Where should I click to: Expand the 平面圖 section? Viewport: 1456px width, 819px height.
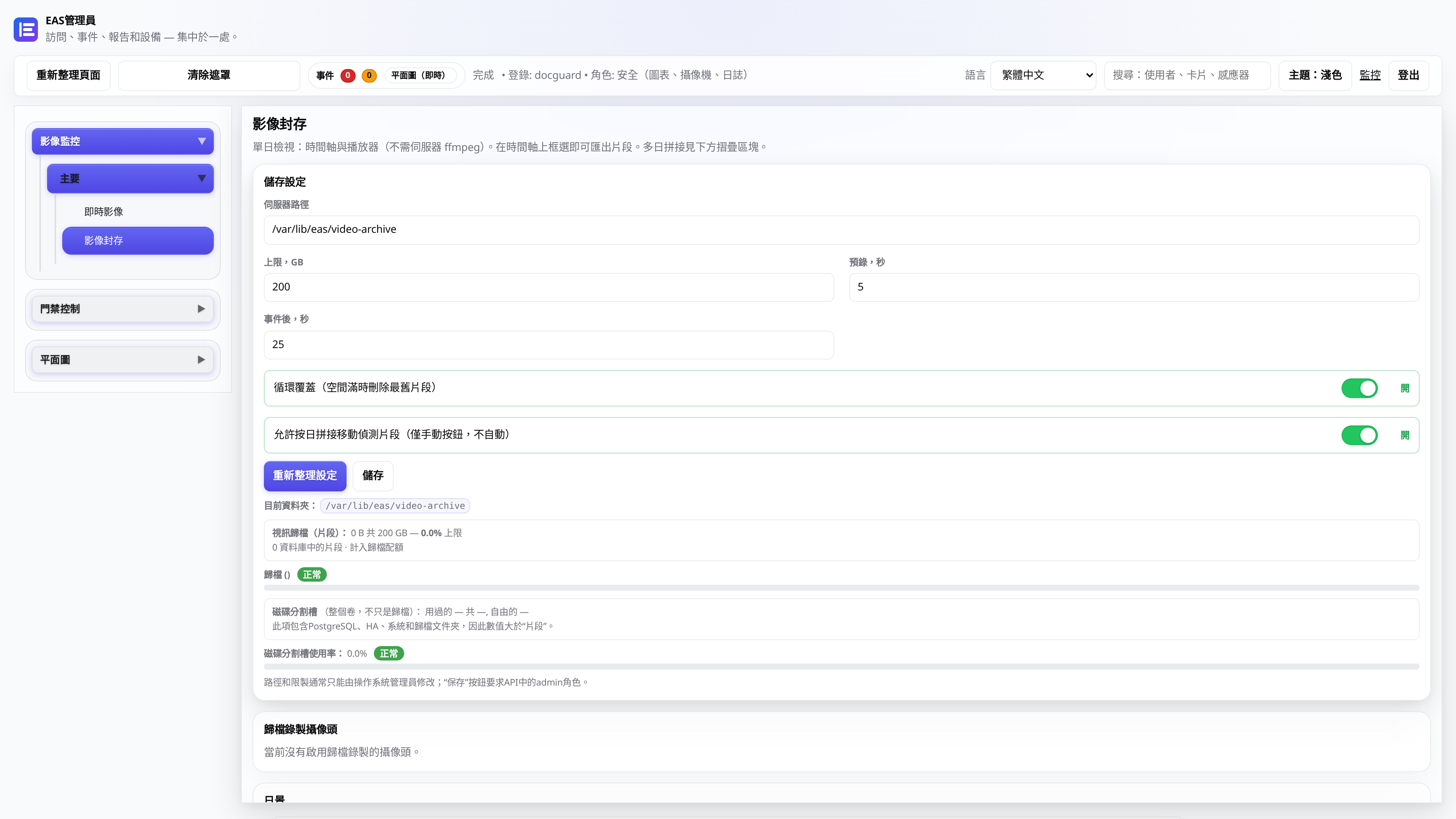122,359
